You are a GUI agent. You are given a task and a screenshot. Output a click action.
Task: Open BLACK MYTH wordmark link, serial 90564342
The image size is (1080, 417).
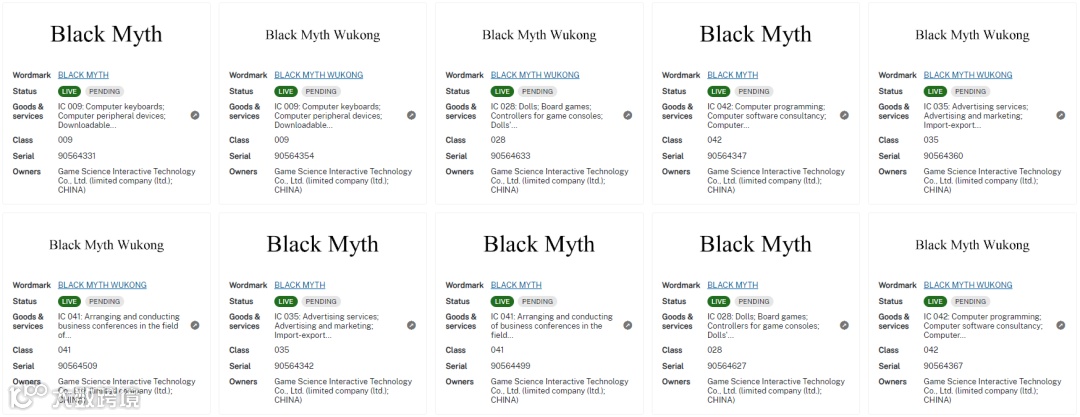300,285
